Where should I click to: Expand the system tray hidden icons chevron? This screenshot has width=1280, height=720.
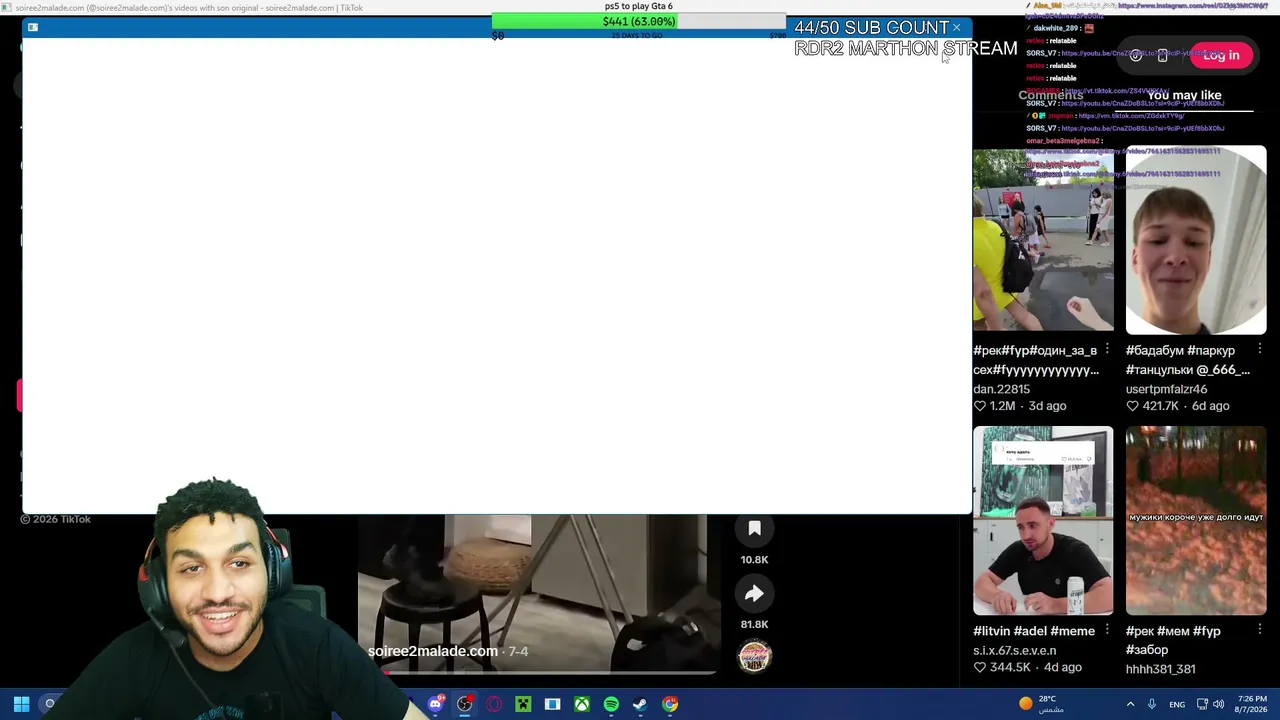coord(1130,704)
